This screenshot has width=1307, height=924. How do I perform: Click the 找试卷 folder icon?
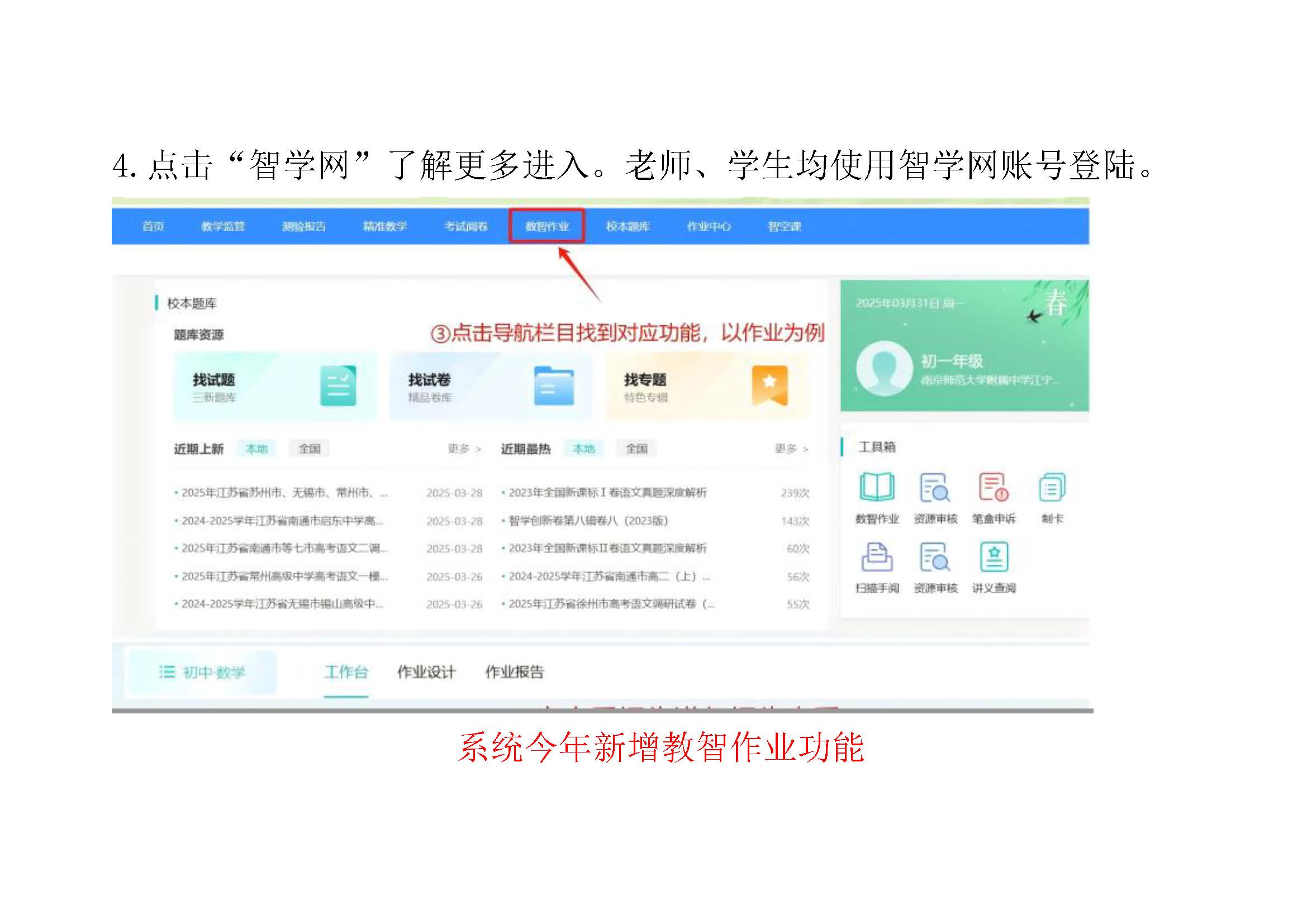[553, 386]
